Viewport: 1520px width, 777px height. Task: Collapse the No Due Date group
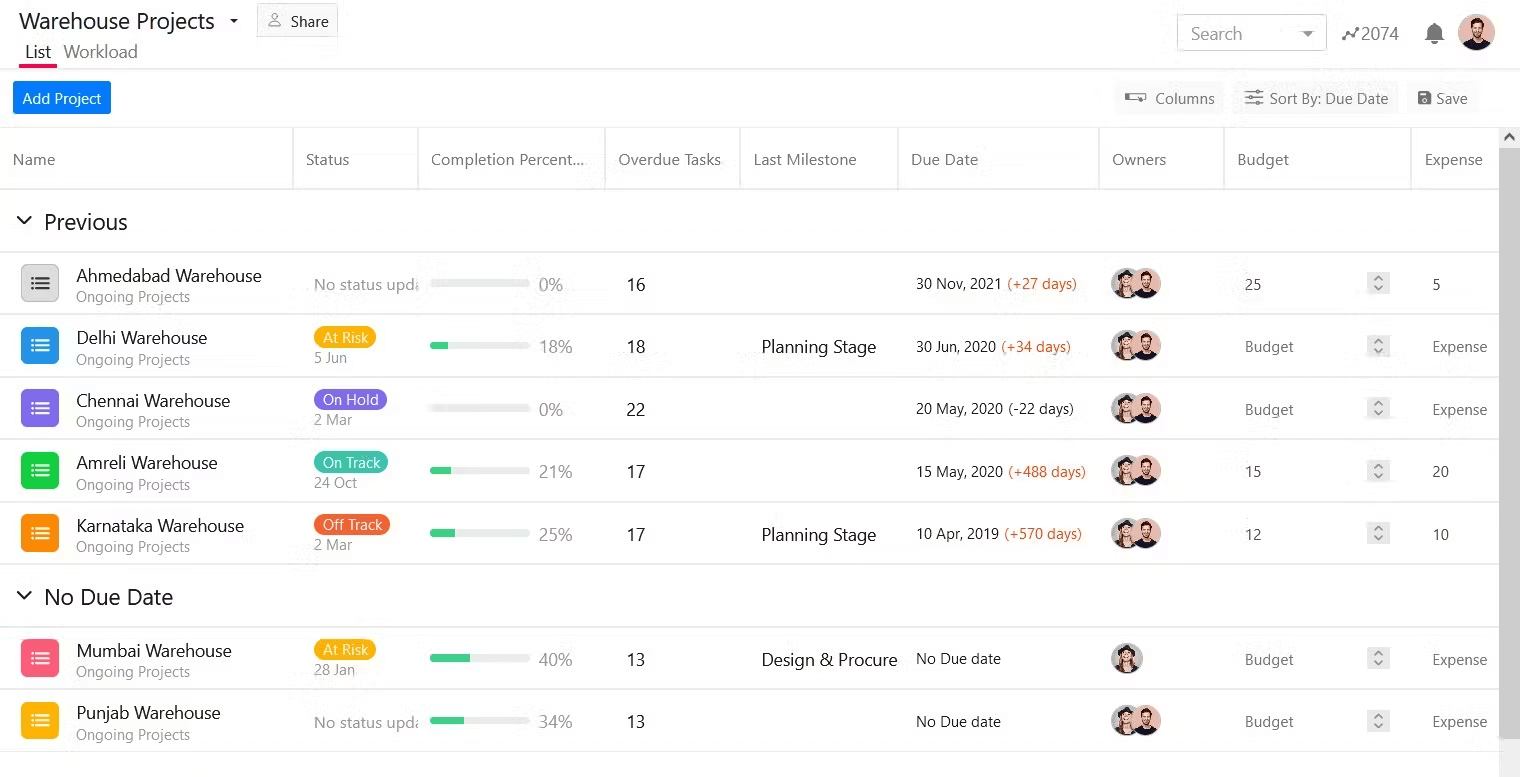[25, 596]
